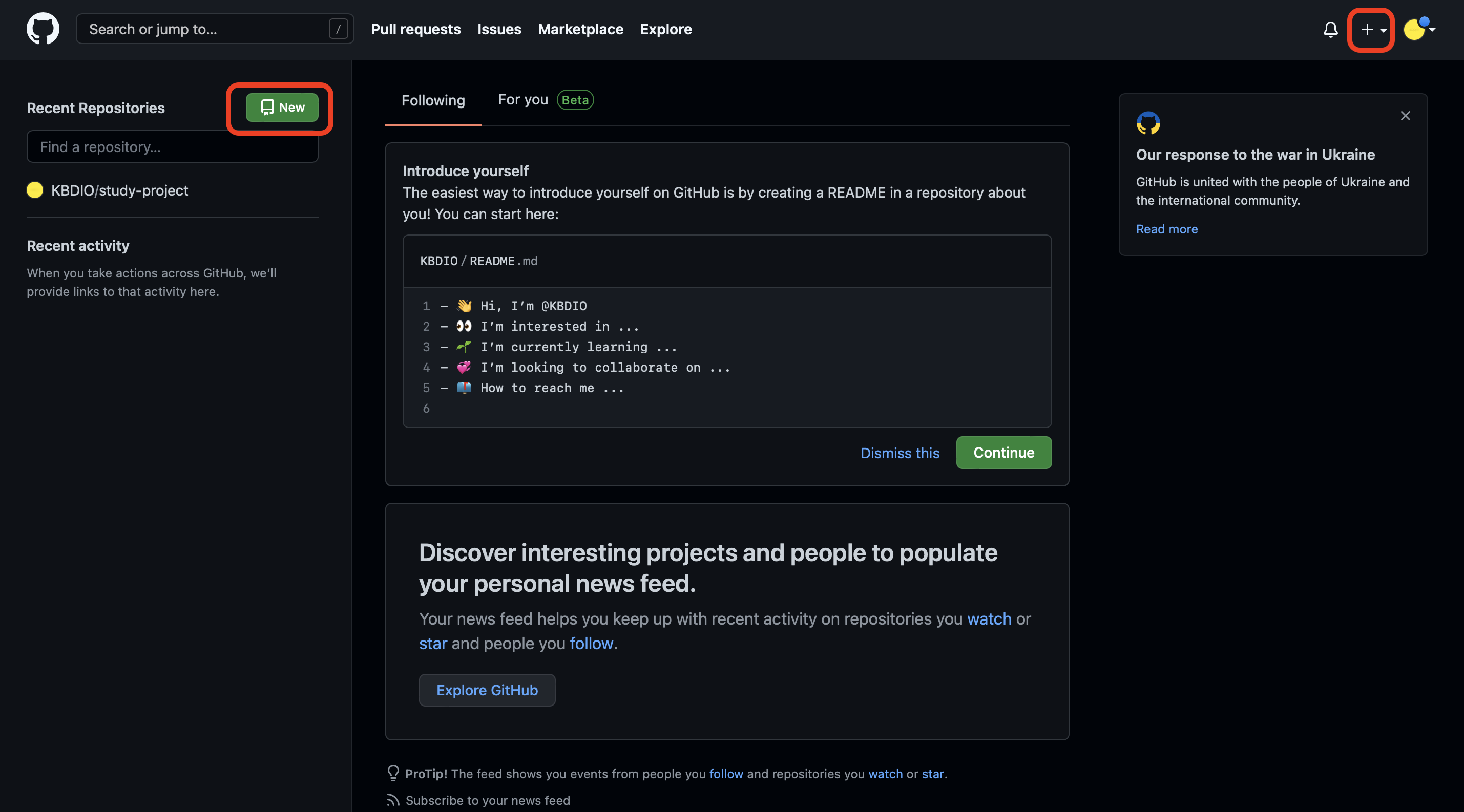
Task: Open Marketplace from the header
Action: point(580,29)
